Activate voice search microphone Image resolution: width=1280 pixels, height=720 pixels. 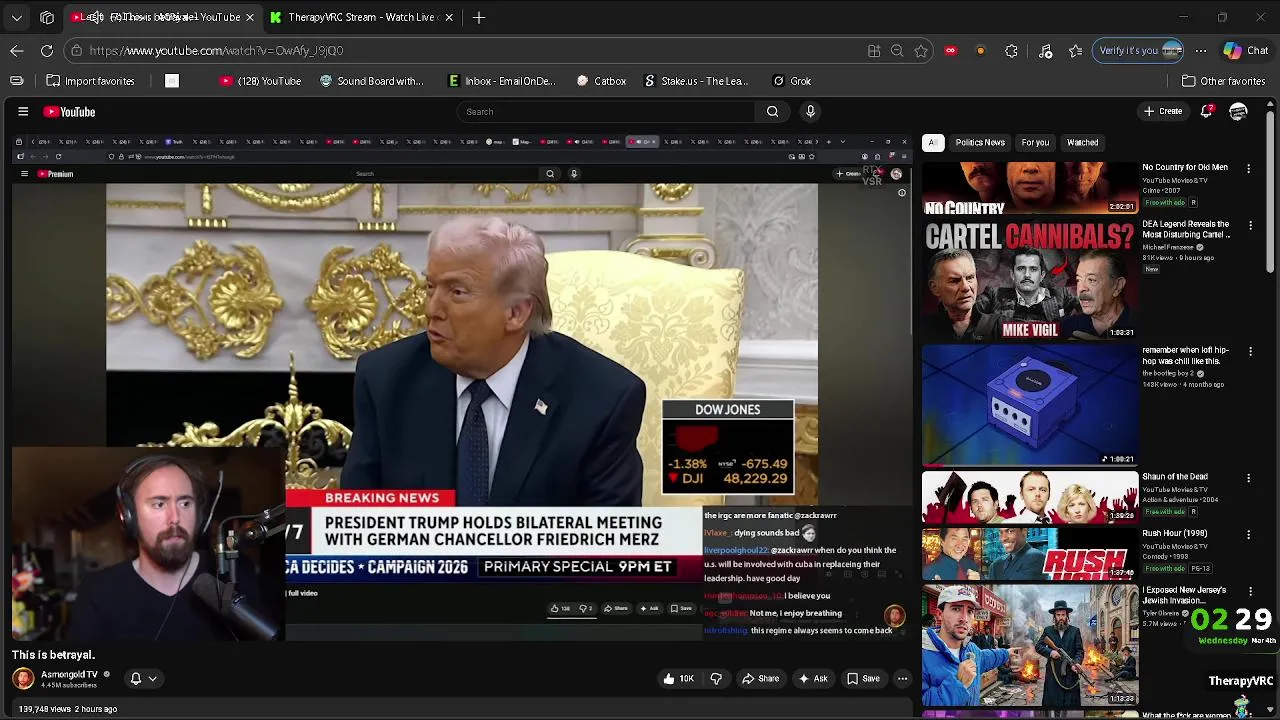pos(810,112)
